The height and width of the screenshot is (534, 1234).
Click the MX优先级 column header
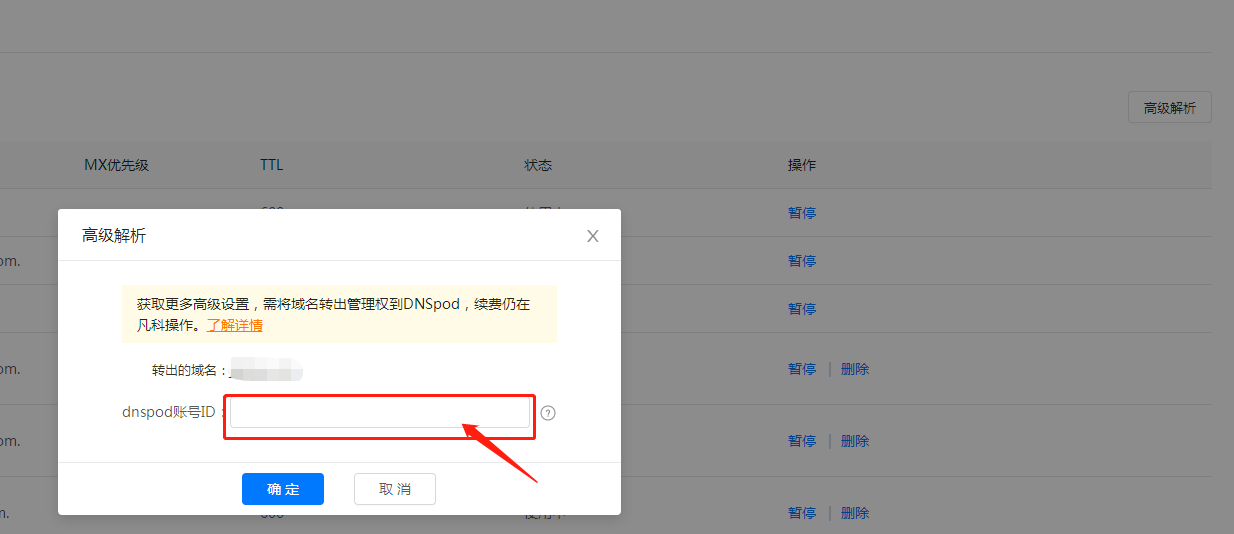(x=116, y=165)
